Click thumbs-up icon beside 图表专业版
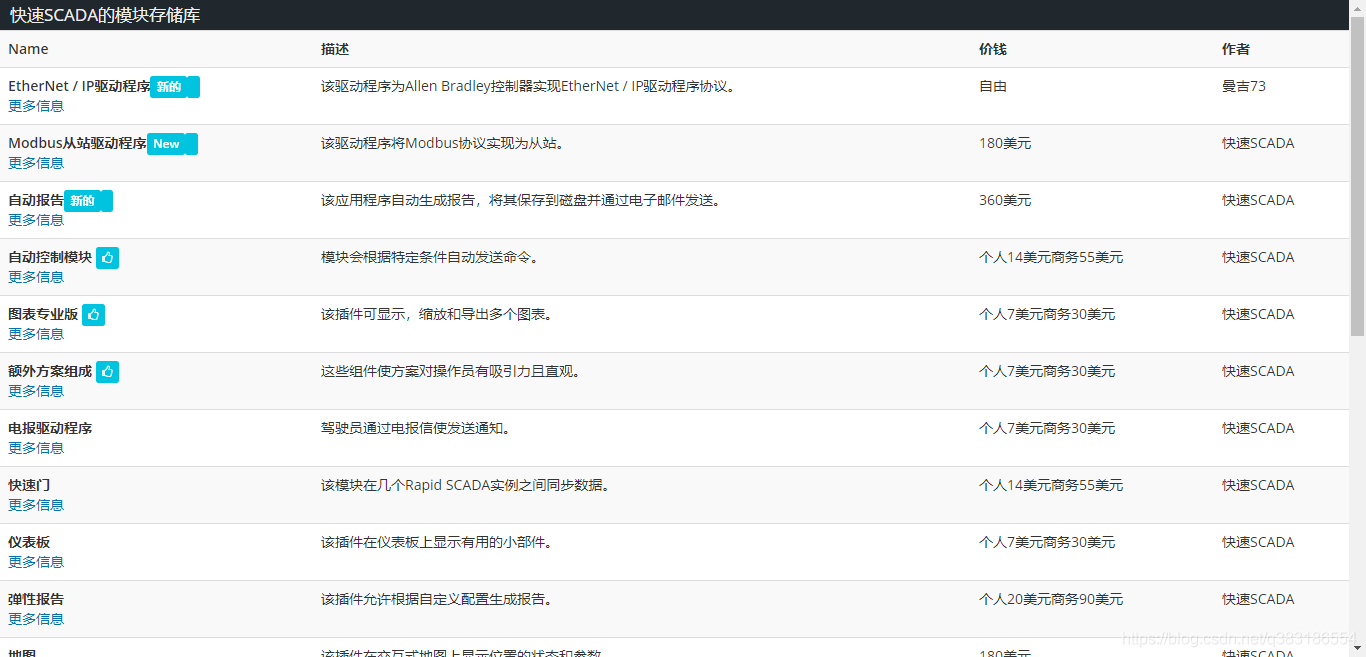Viewport: 1366px width, 657px height. coord(94,315)
